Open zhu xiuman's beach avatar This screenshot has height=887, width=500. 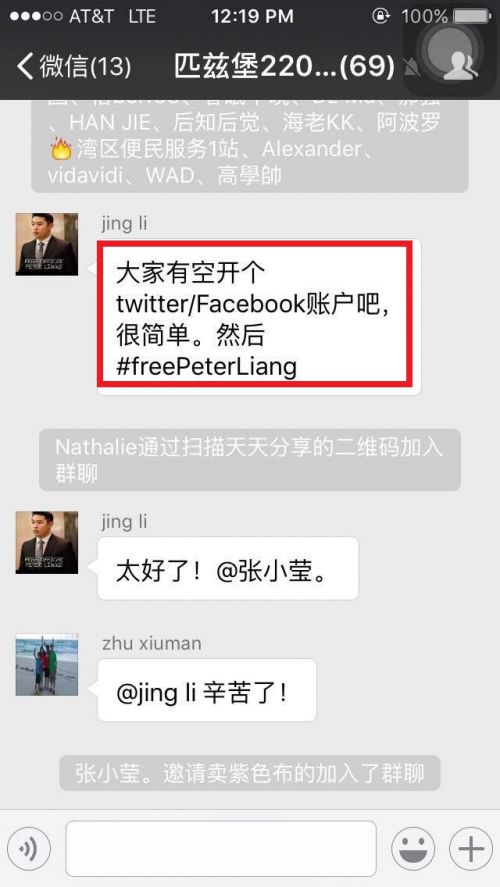[47, 664]
